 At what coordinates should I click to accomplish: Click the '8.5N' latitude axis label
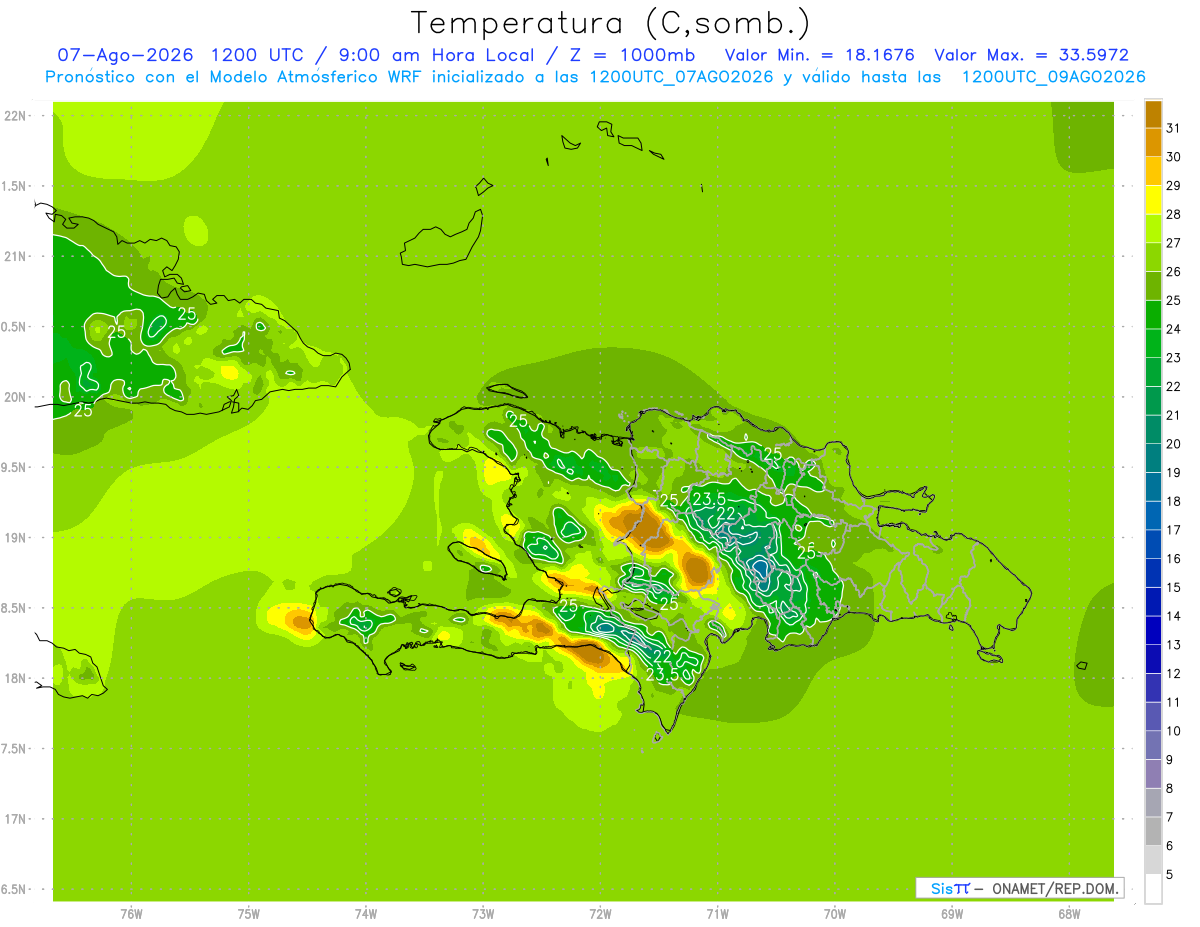(x=15, y=608)
